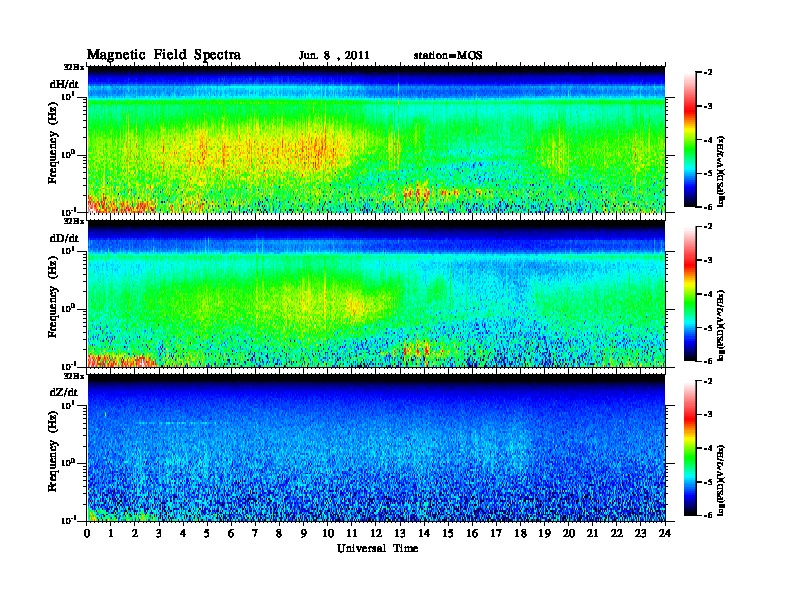Click the -6 value on dH/dt color scale
Viewport: 792px width, 612px height.
707,207
